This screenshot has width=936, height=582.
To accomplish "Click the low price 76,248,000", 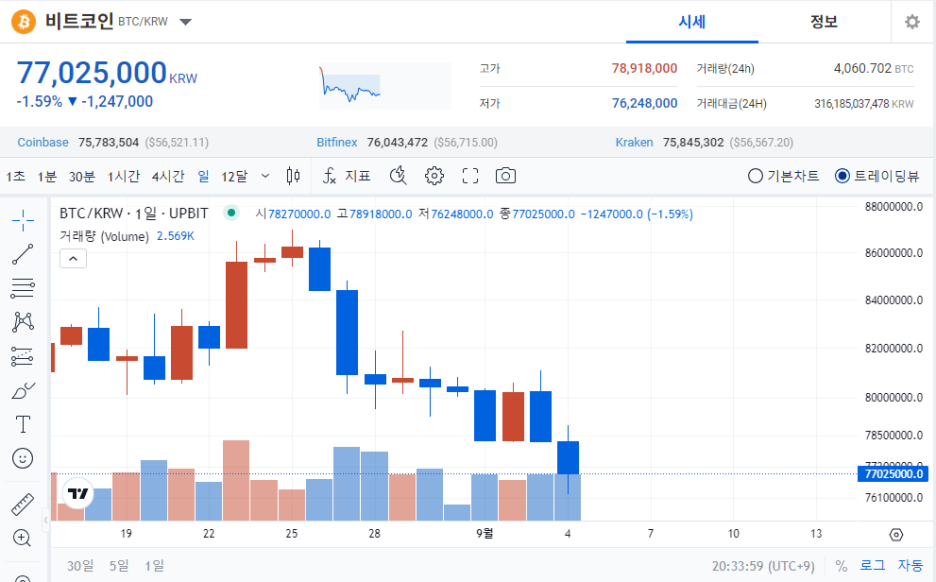I will coord(644,103).
